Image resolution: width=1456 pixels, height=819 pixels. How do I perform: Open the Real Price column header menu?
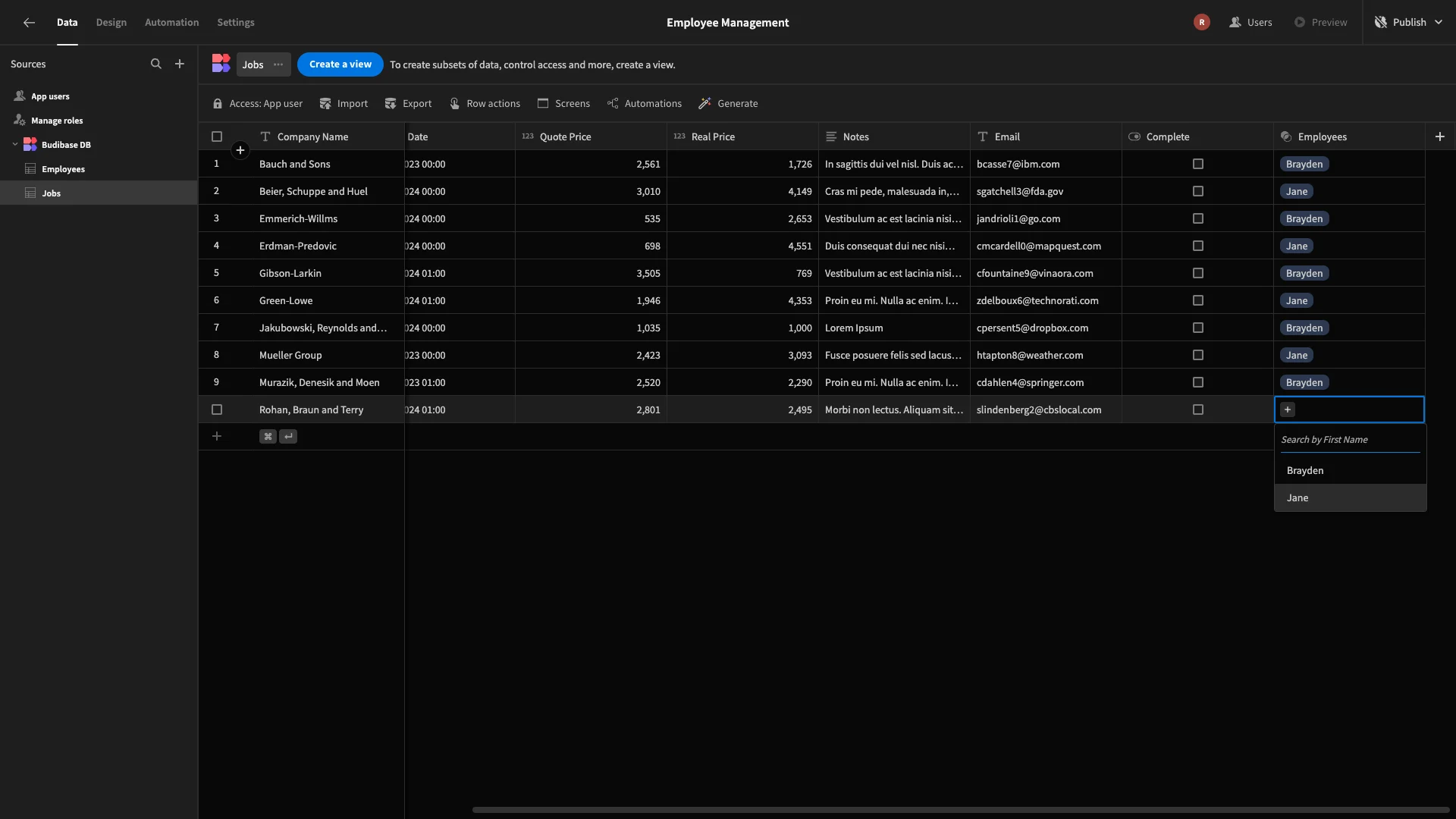[742, 136]
